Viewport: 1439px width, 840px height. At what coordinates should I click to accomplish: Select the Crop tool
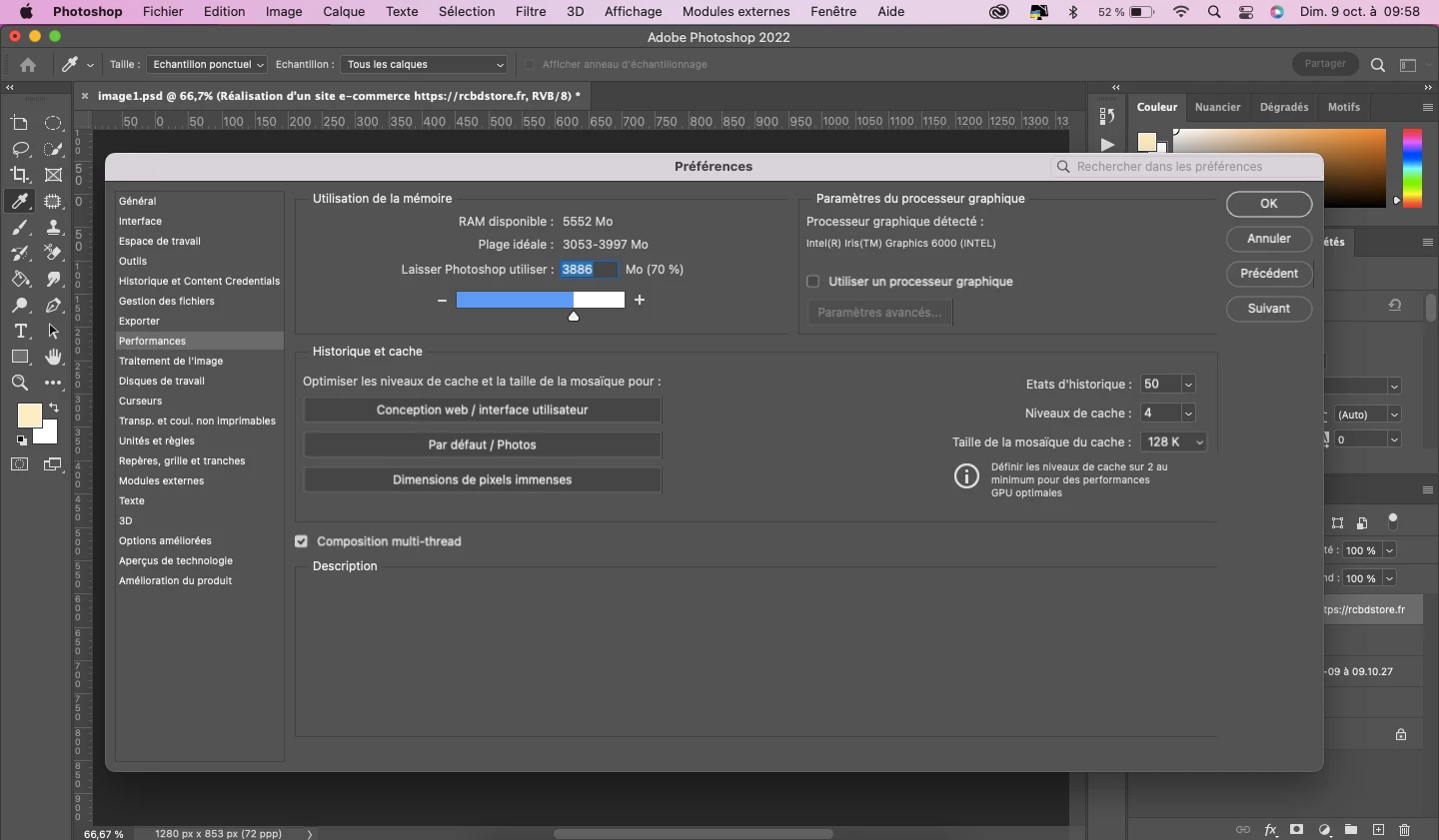(20, 176)
